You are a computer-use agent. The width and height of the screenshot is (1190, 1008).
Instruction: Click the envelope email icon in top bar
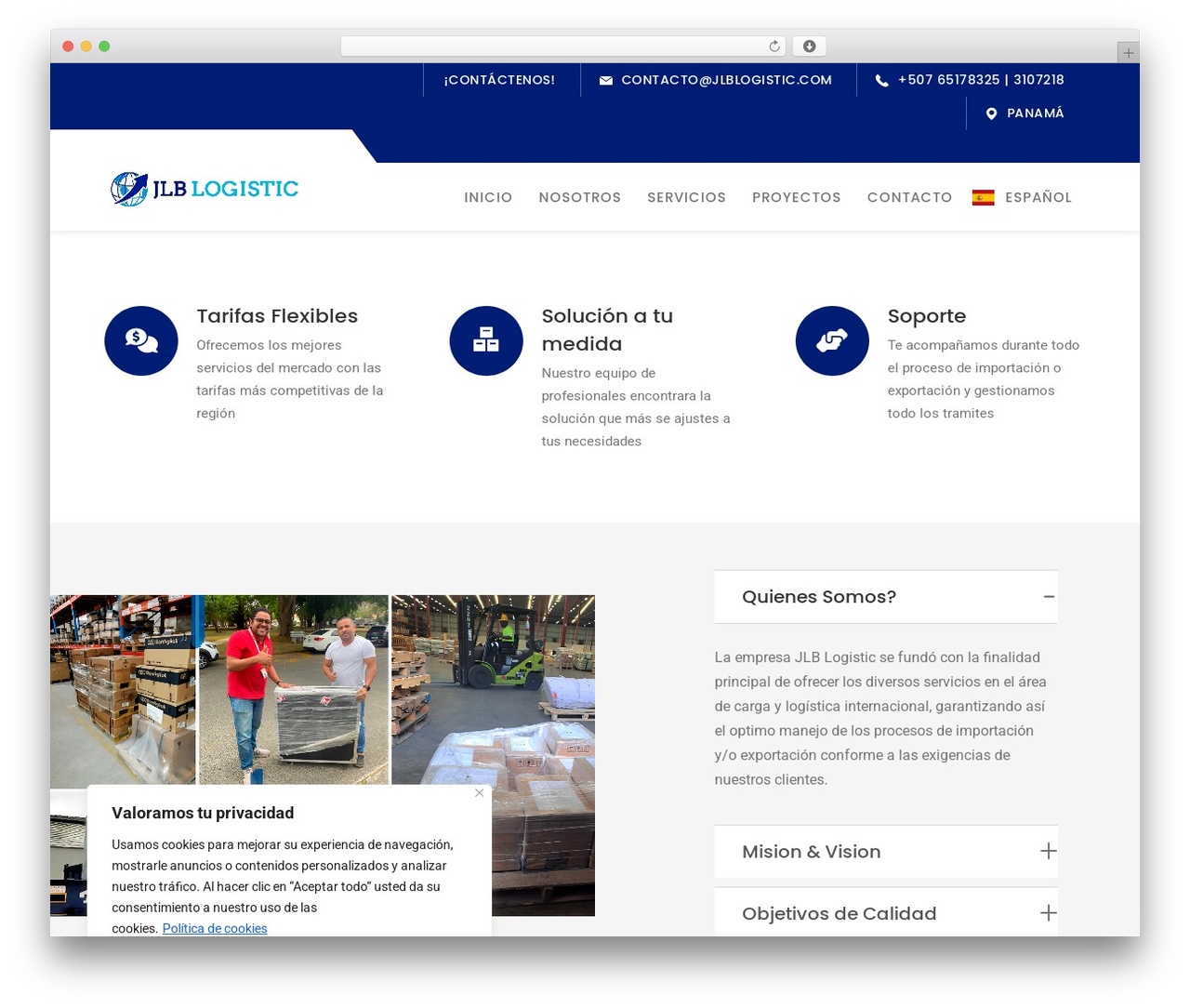click(606, 81)
